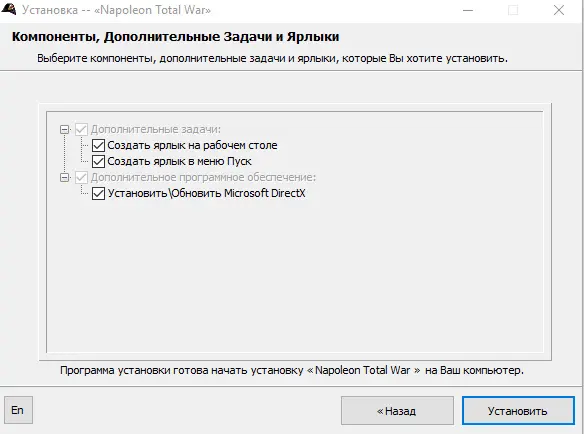This screenshot has width=584, height=434.
Task: Select the «Создать ярлык на рабочем столе» label
Action: point(192,145)
